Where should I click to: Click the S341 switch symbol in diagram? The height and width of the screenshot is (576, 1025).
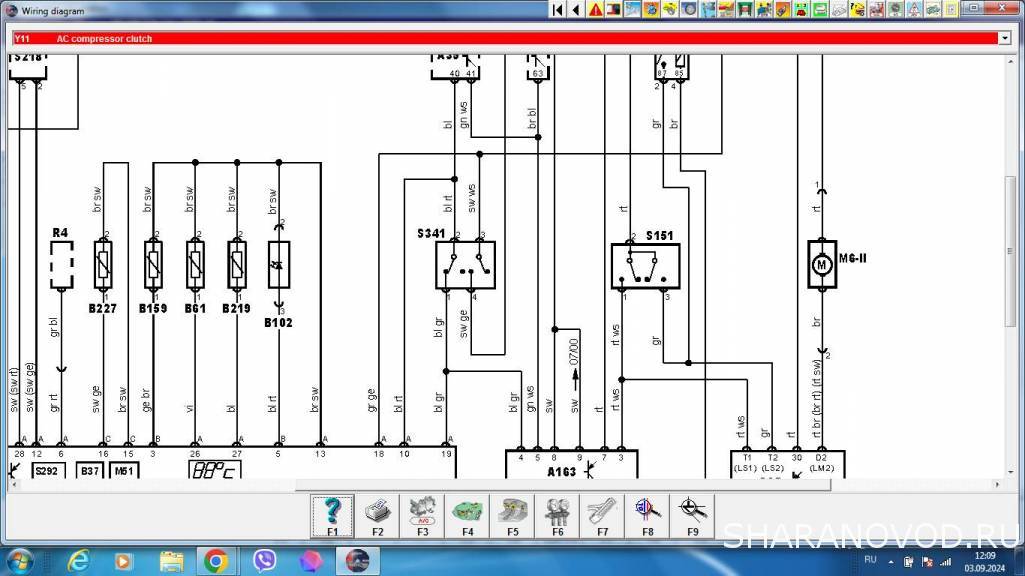(465, 265)
